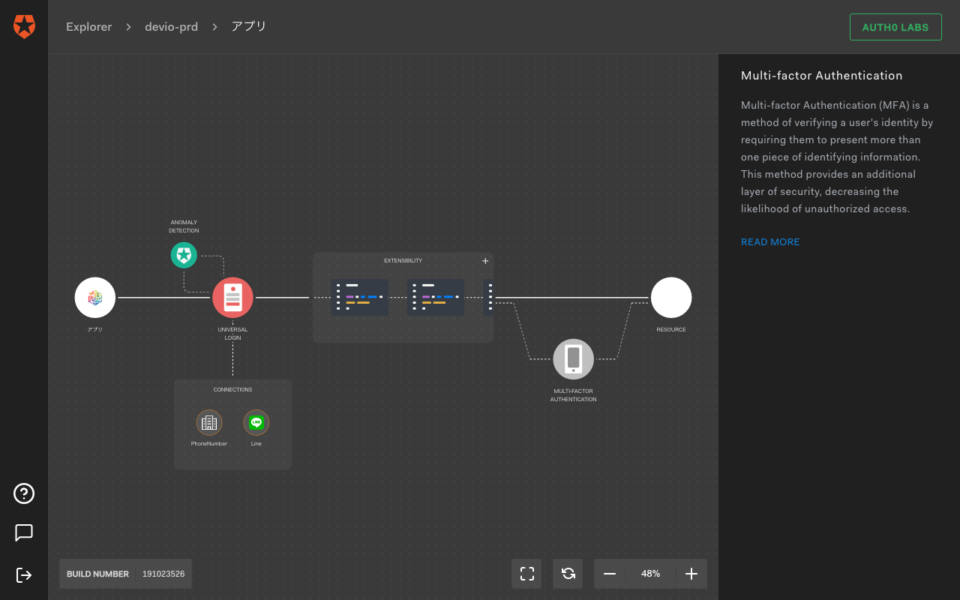Open the first rule card in Extensibility
This screenshot has height=600, width=960.
point(359,298)
